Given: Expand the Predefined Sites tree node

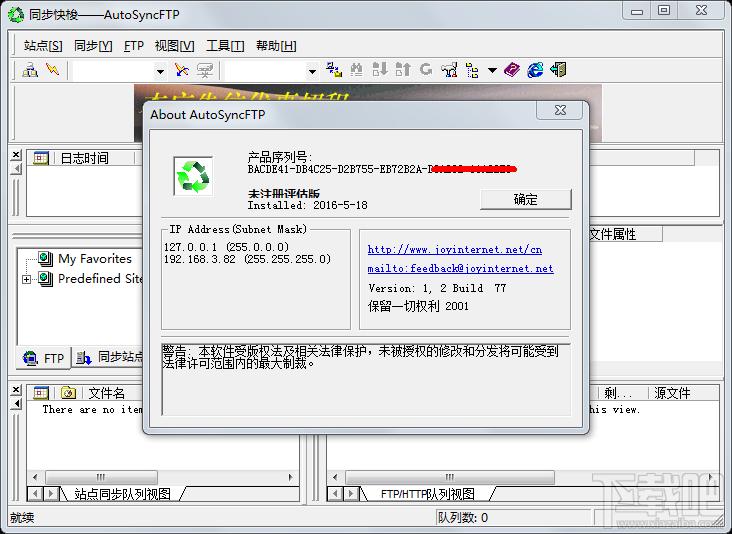Looking at the screenshot, I should coord(26,279).
